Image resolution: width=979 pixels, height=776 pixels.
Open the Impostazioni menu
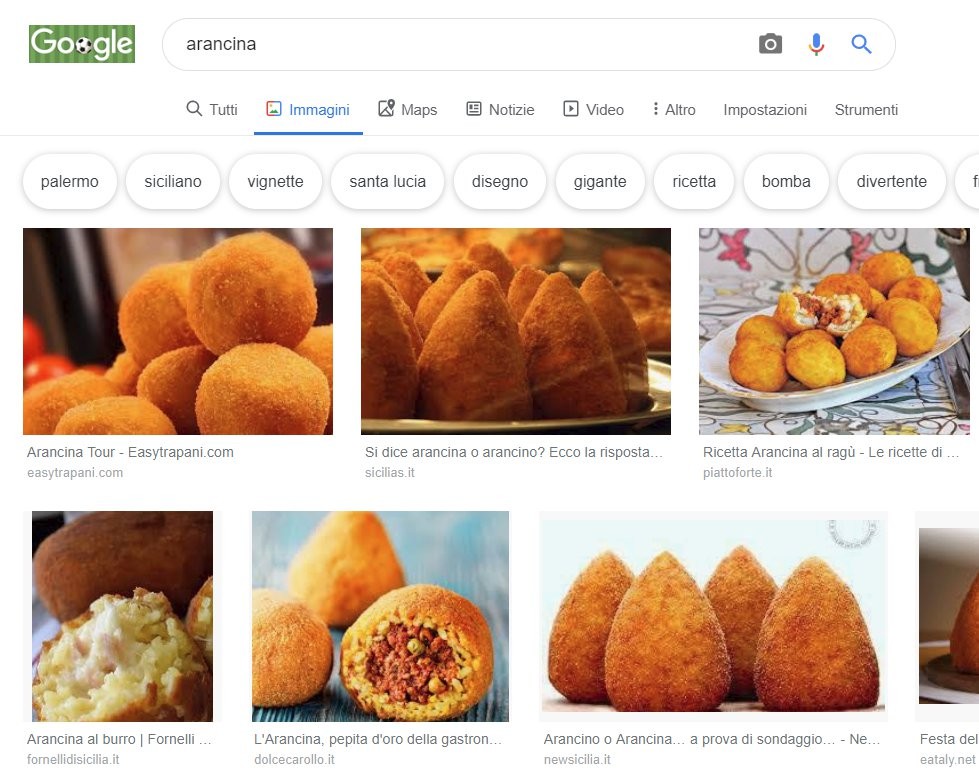point(765,110)
